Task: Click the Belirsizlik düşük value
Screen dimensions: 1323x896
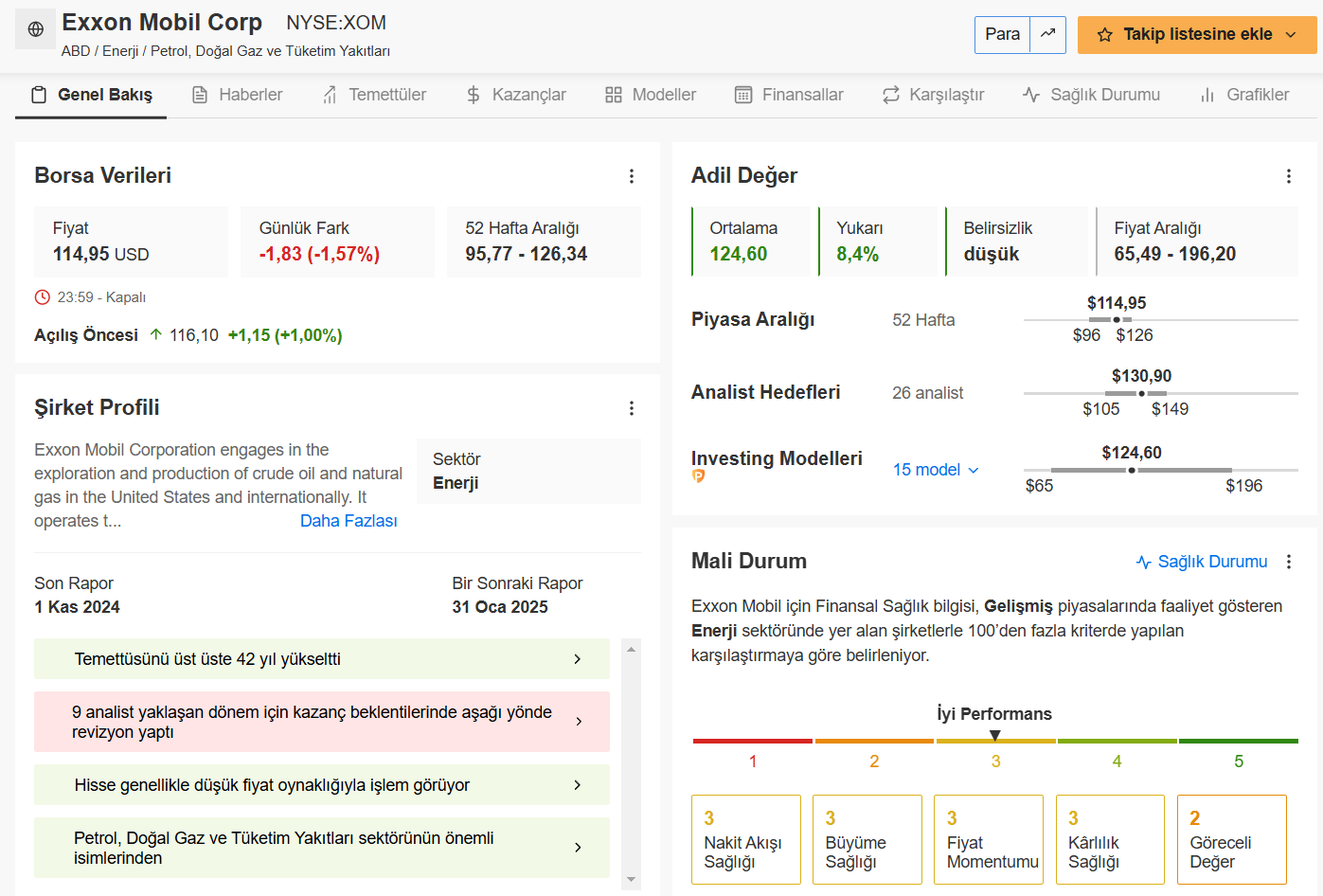Action: click(992, 254)
